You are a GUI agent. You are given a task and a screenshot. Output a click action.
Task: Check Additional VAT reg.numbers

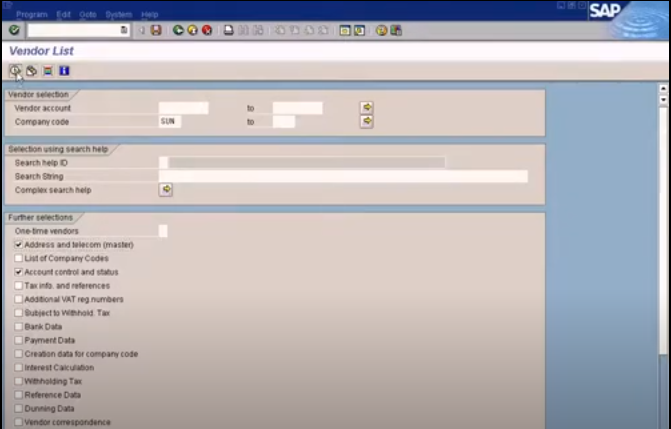pyautogui.click(x=18, y=299)
